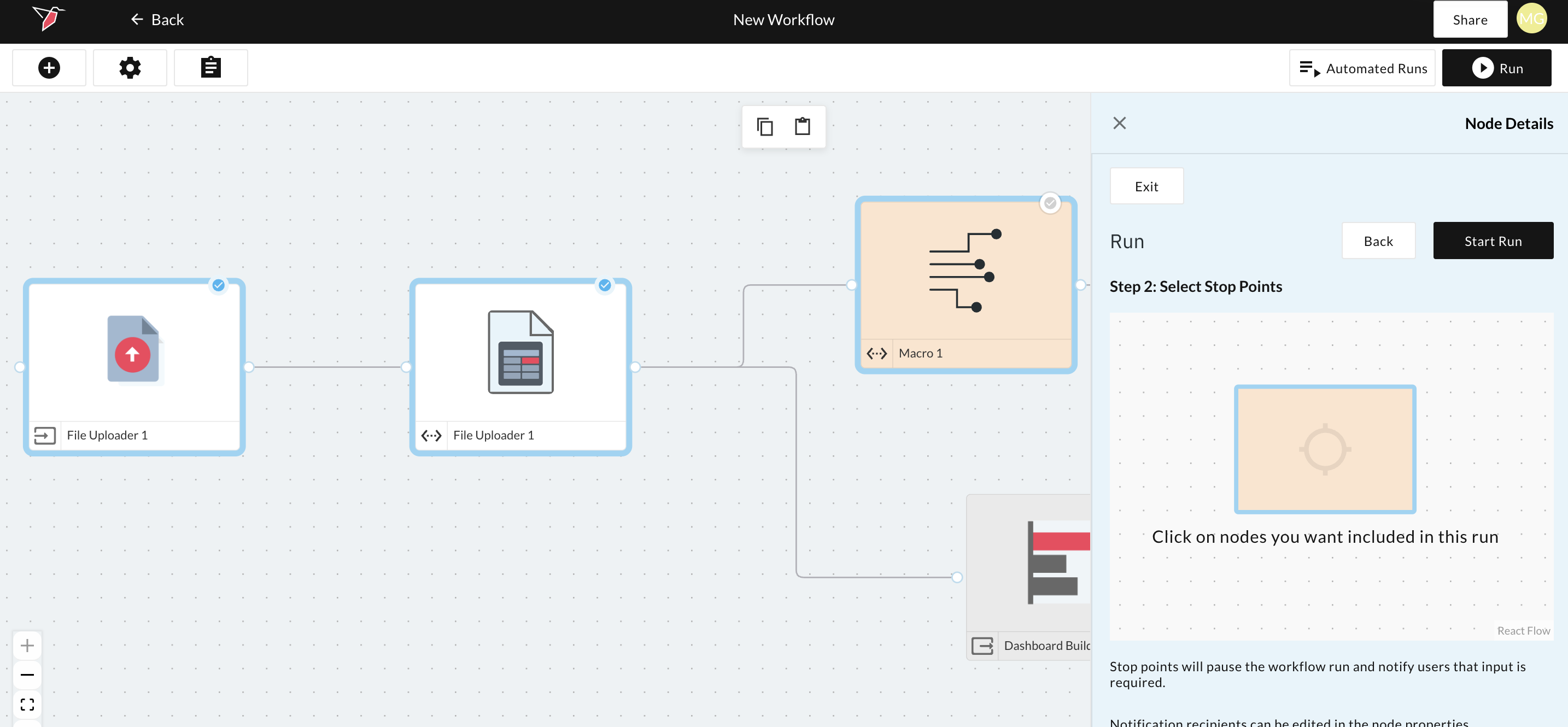The height and width of the screenshot is (727, 1568).
Task: Open the Automated Runs menu
Action: (x=1362, y=68)
